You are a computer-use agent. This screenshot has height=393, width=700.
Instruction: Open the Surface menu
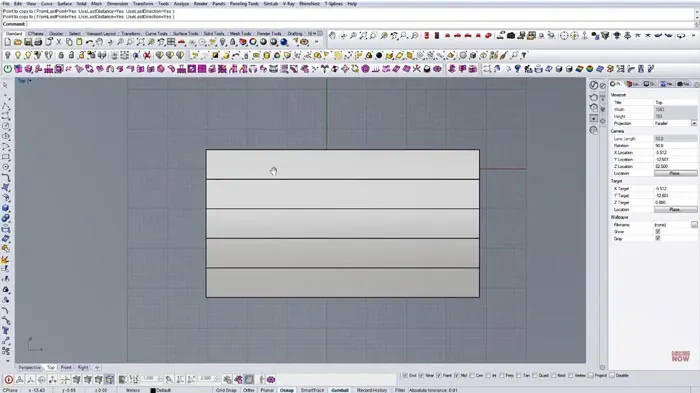point(64,4)
